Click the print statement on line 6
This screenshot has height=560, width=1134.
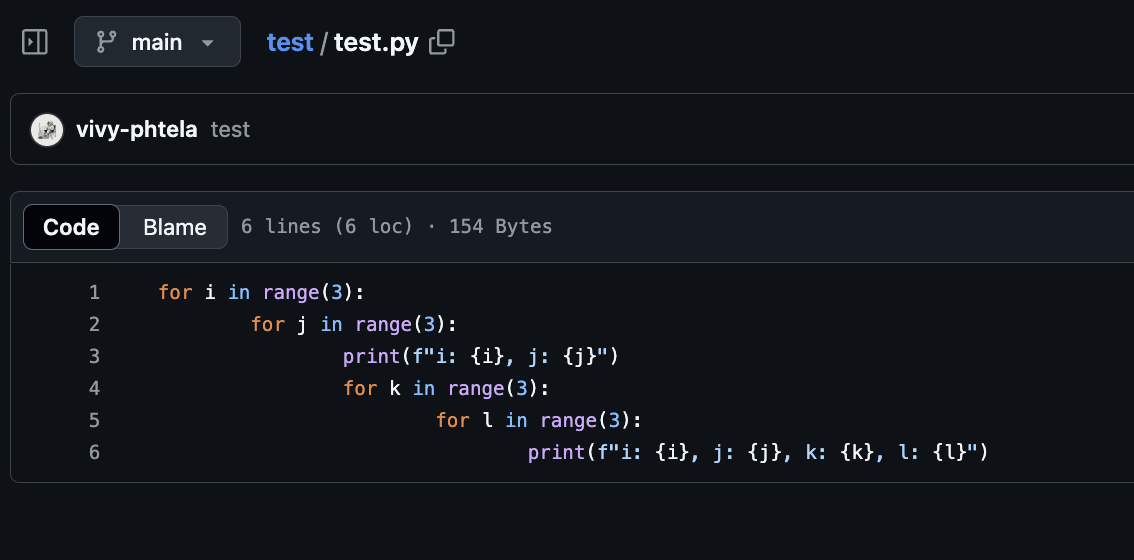[758, 452]
